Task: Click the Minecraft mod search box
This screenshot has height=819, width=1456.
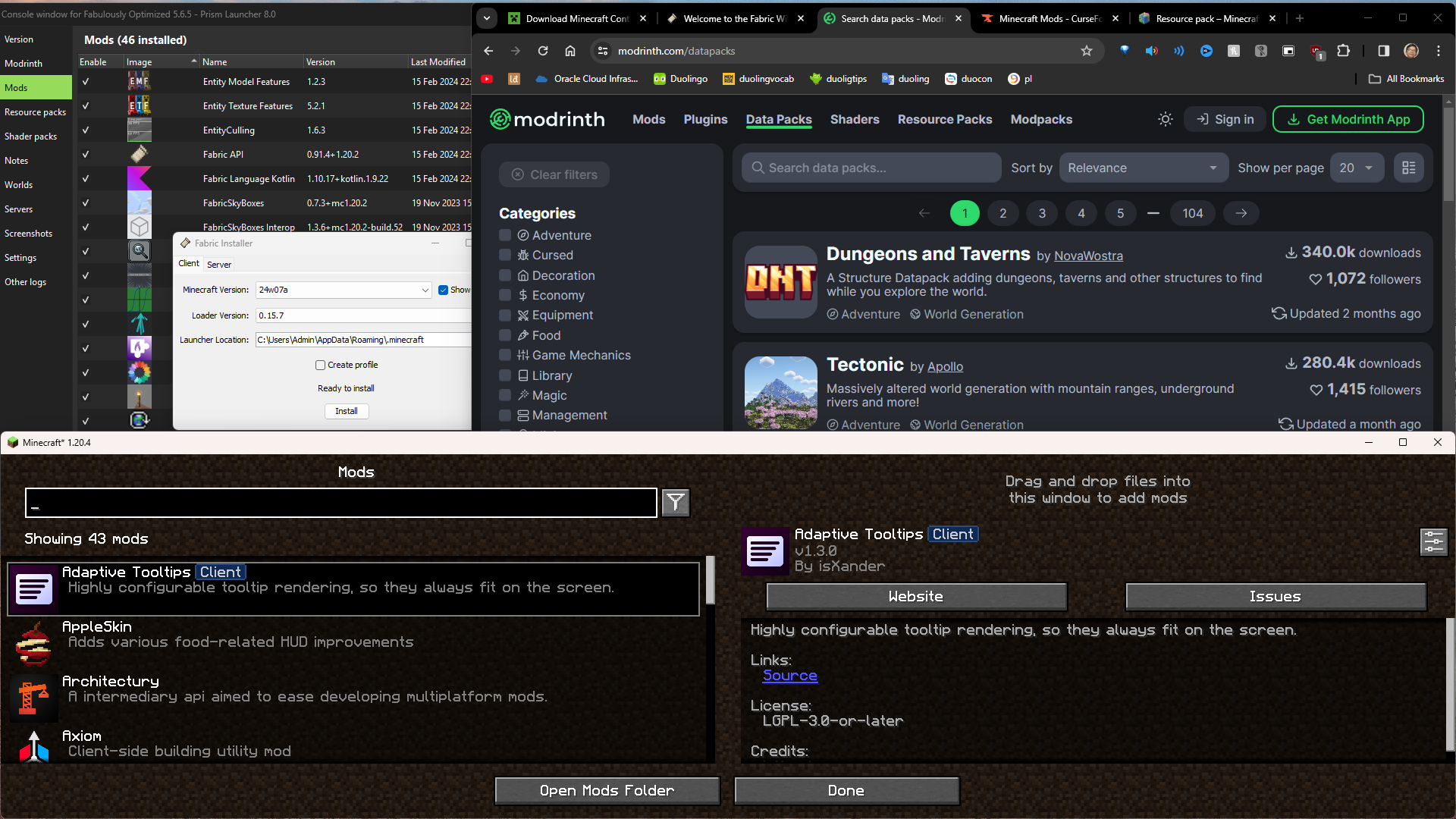Action: 341,503
